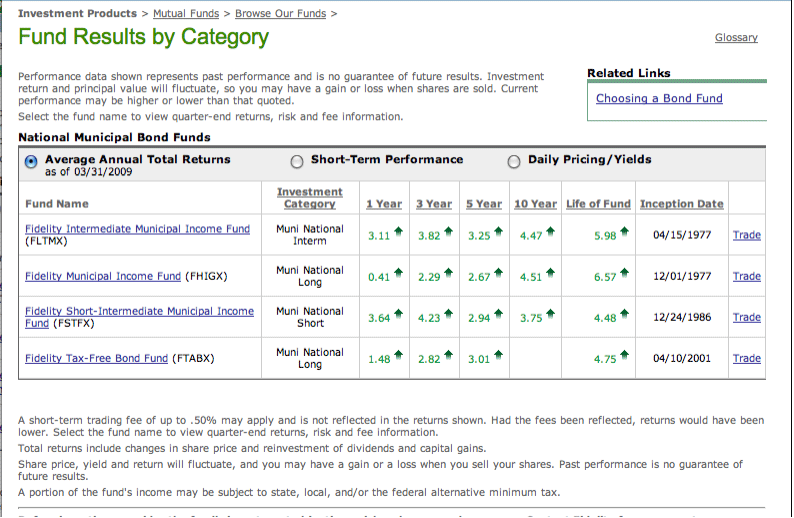Screen dimensions: 794x518
Task: Open Fidelity Intermediate Municipal Income Fund link
Action: 137,229
